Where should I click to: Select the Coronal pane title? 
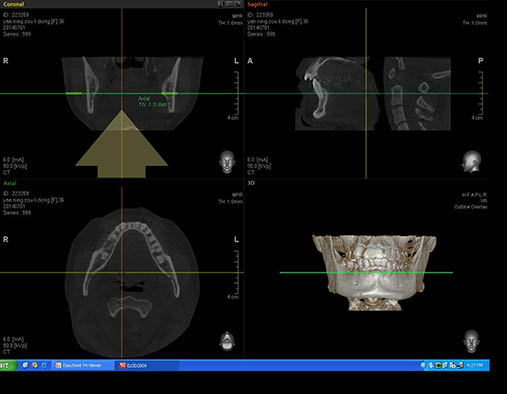tap(14, 4)
